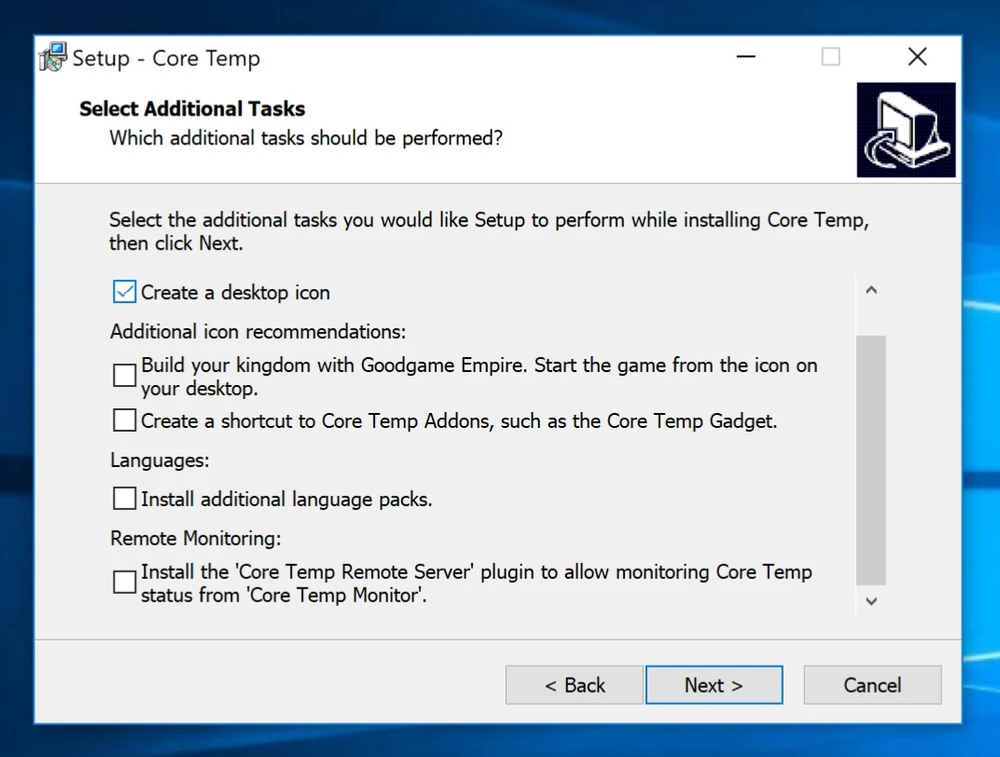1000x757 pixels.
Task: Click the Select Additional Tasks heading
Action: pyautogui.click(x=192, y=109)
